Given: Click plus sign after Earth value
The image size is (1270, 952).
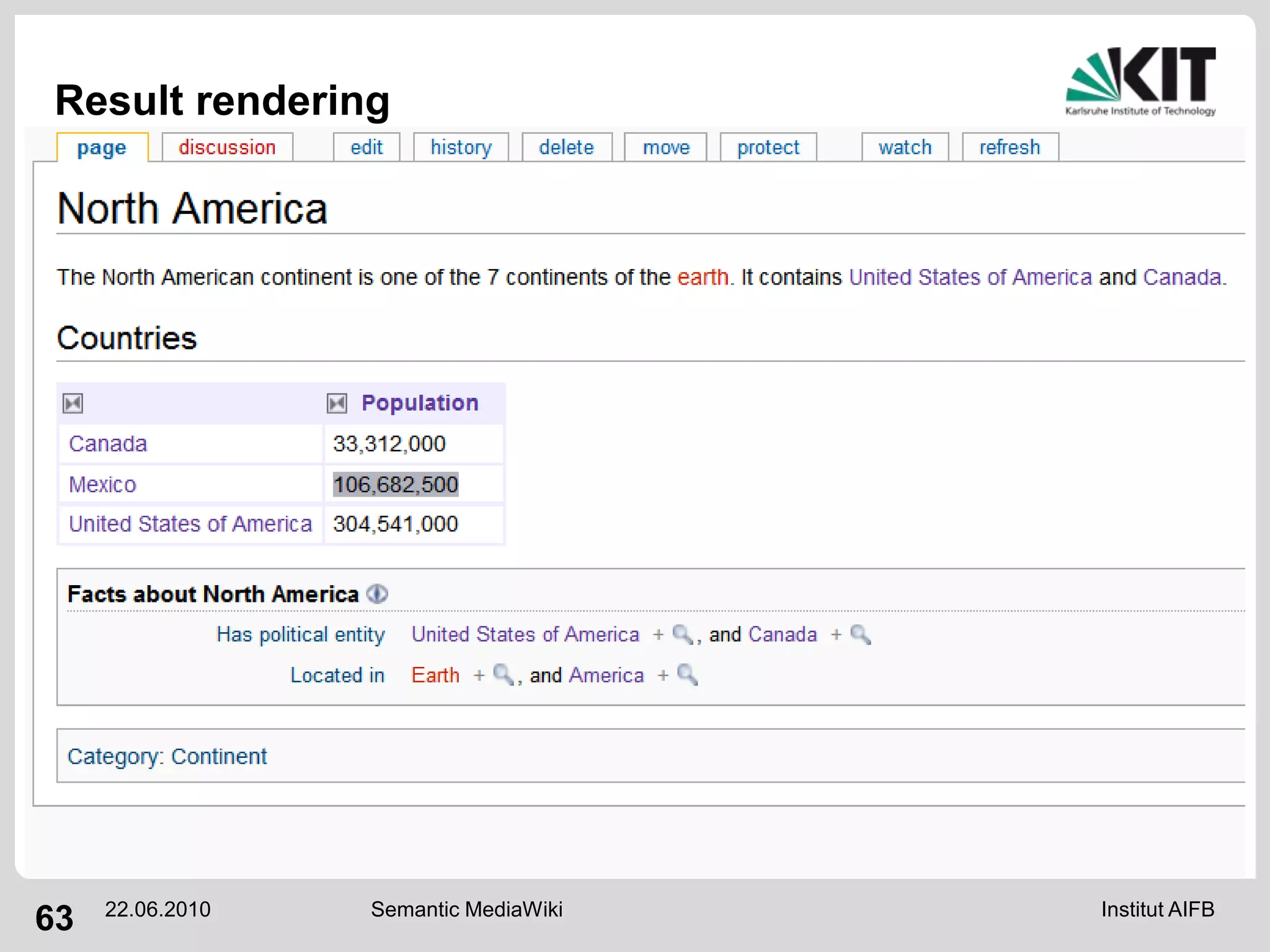Looking at the screenshot, I should (x=479, y=676).
